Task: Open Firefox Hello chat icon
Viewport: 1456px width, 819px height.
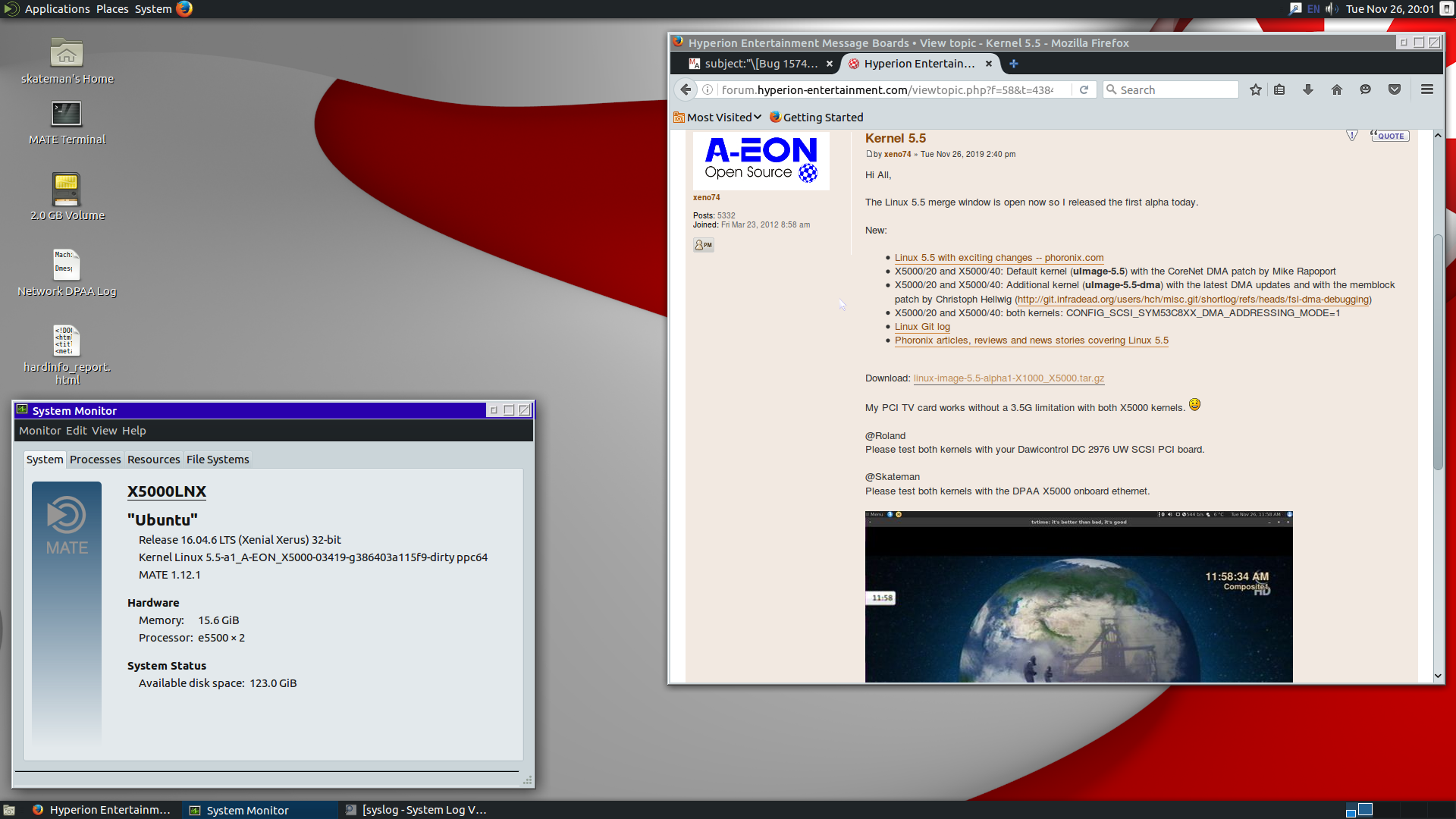Action: coord(1366,89)
